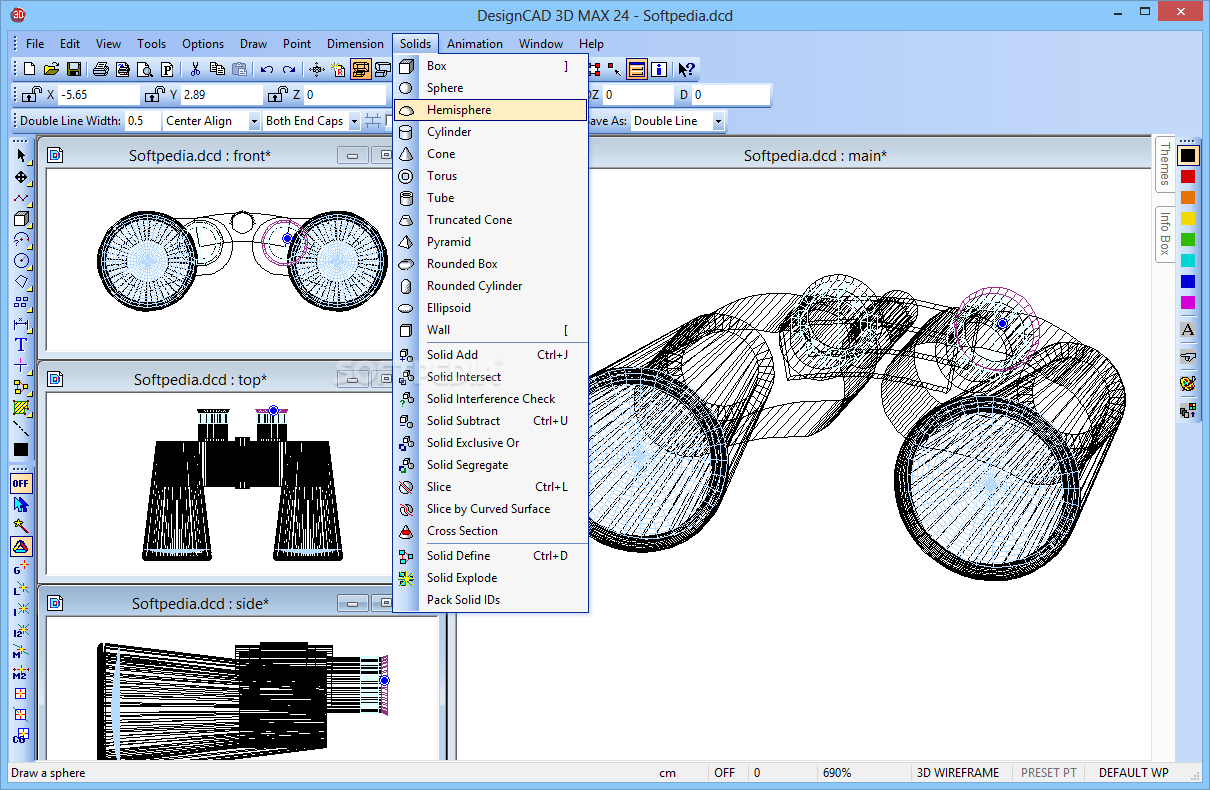Open Print Preview magnifier icon
This screenshot has width=1210, height=790.
click(x=144, y=69)
